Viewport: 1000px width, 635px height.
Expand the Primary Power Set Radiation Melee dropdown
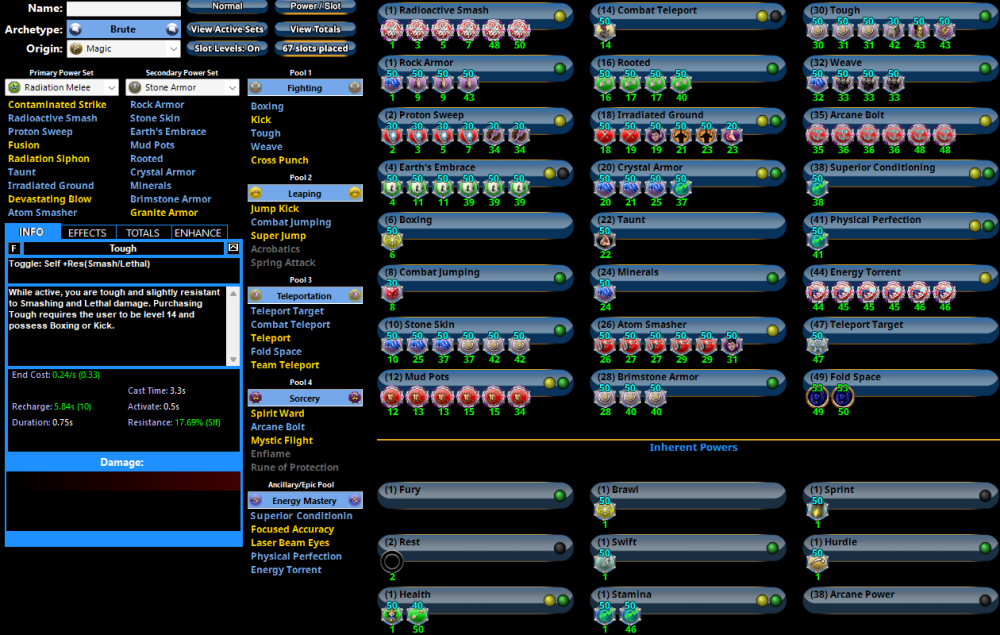(62, 88)
